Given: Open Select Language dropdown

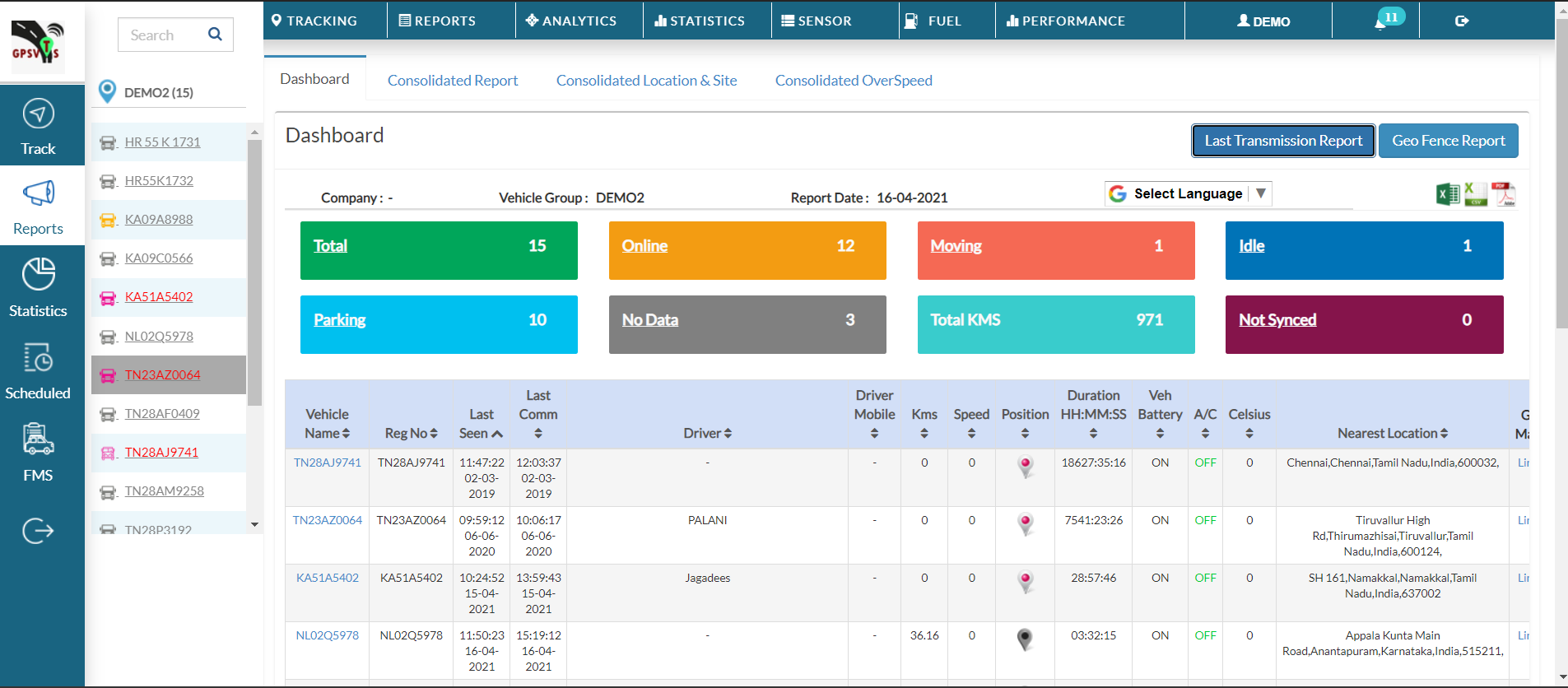Looking at the screenshot, I should click(1189, 193).
